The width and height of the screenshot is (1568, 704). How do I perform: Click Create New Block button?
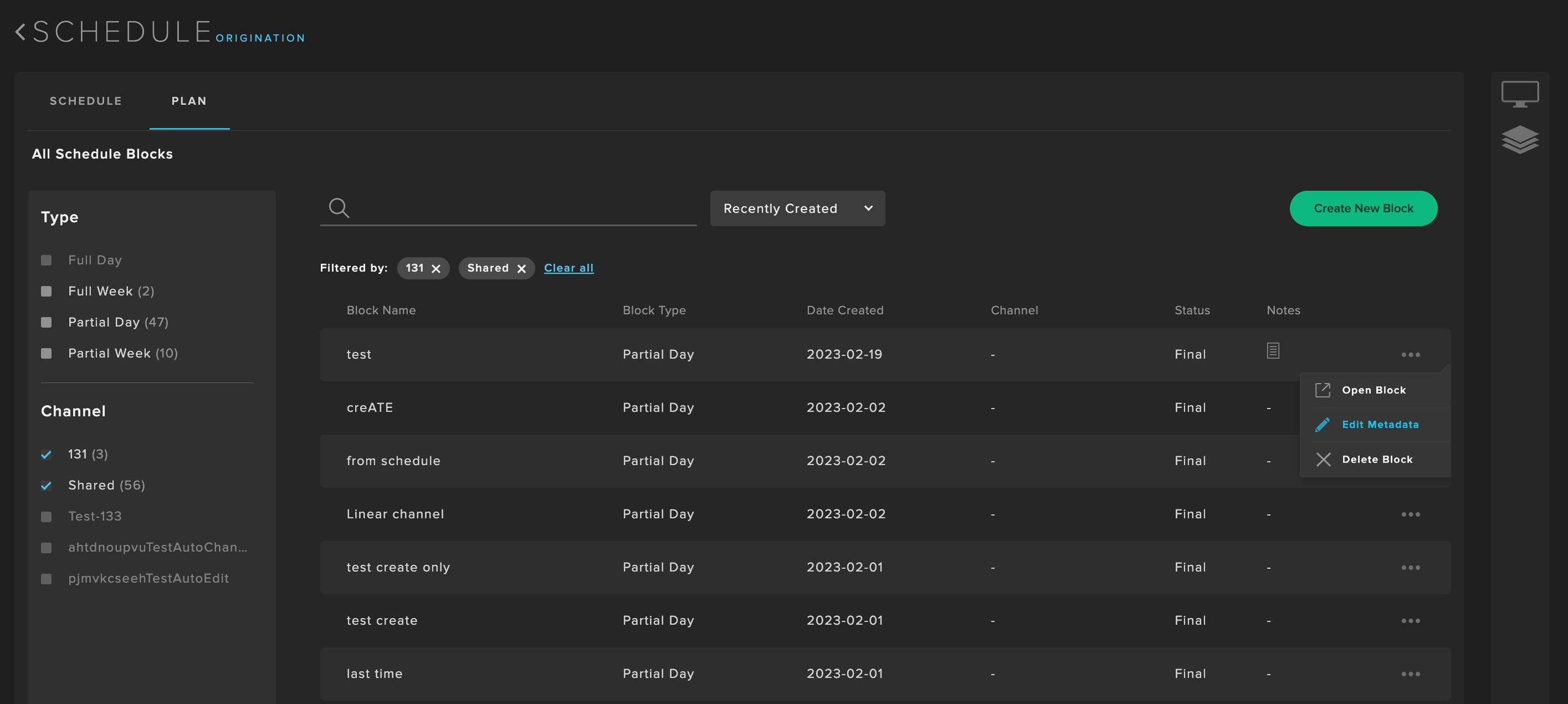(x=1363, y=208)
